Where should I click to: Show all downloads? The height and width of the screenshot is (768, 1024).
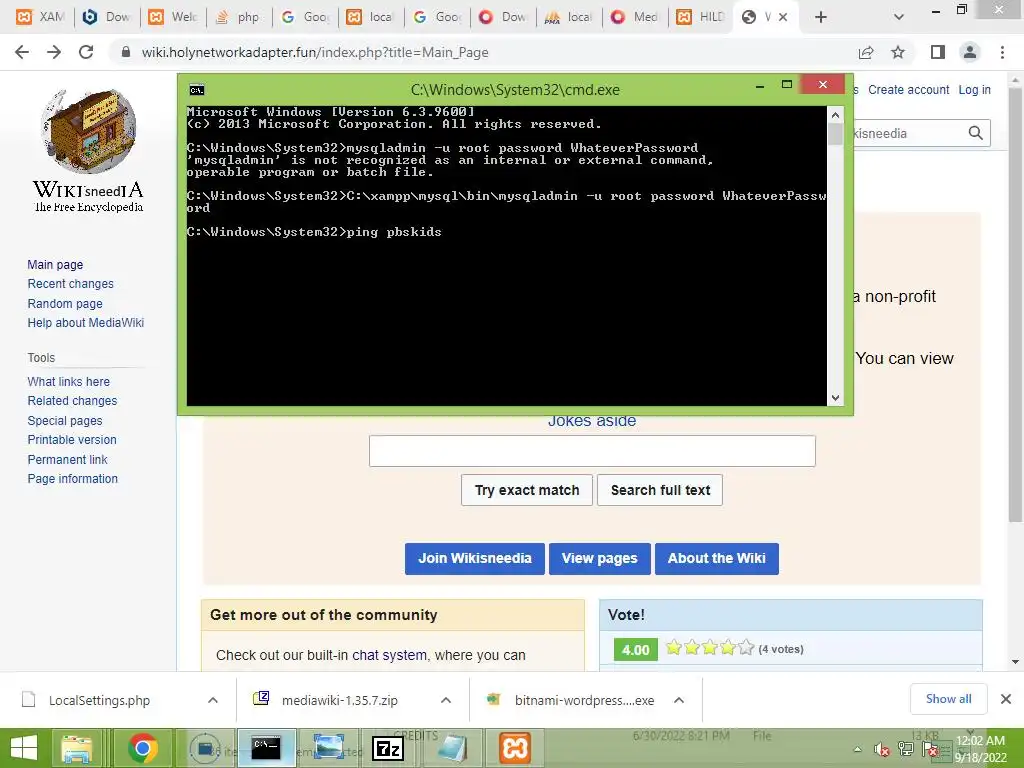point(948,699)
